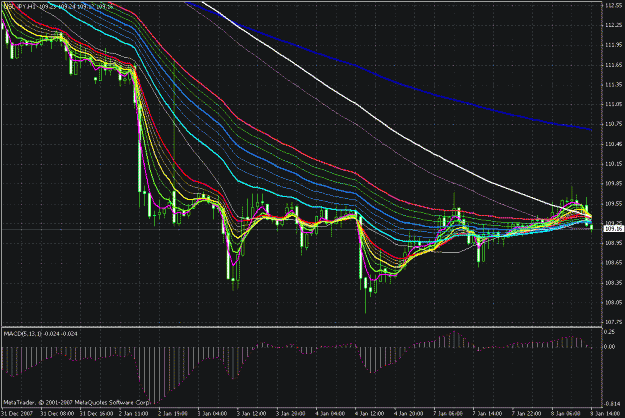The image size is (625, 418).
Task: Click the 111.65 price axis label
Action: pos(614,65)
